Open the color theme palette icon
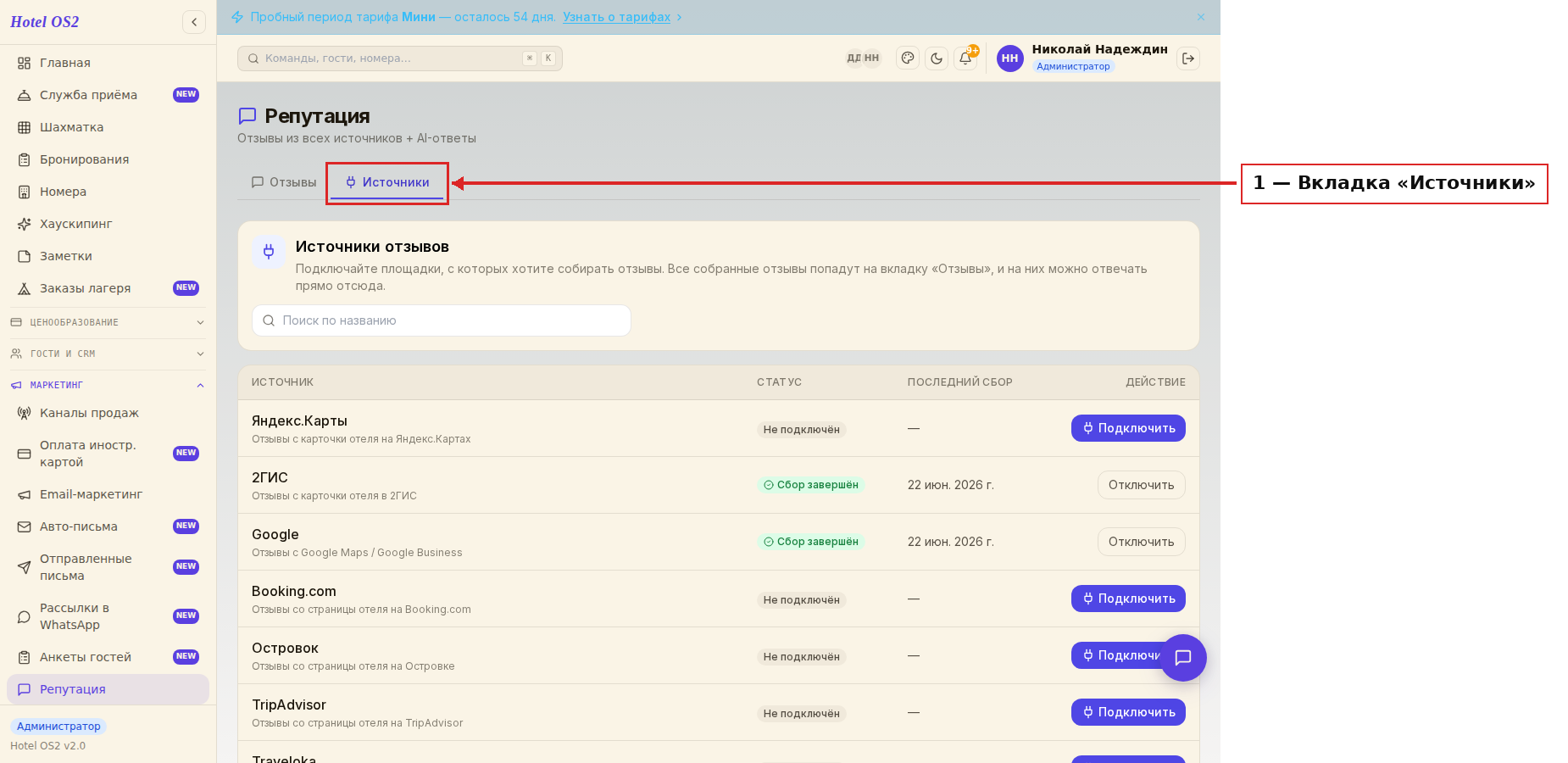 (x=908, y=58)
